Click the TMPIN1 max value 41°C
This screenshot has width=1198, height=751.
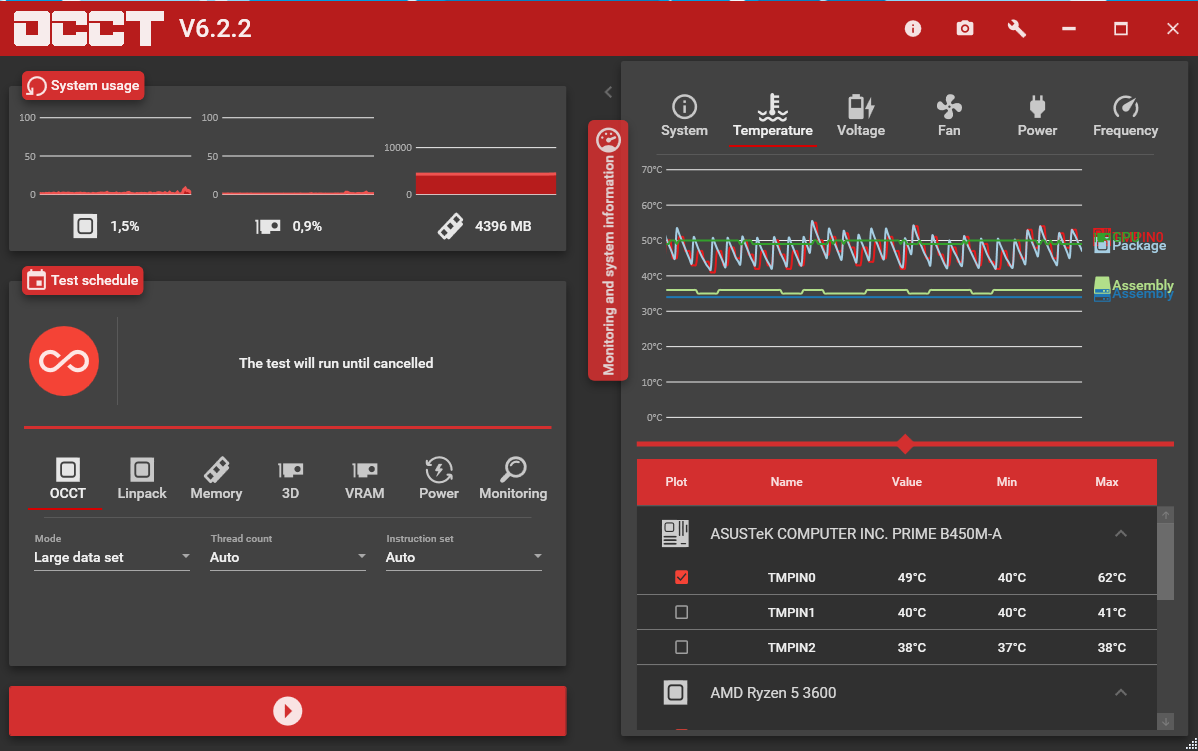point(1112,613)
